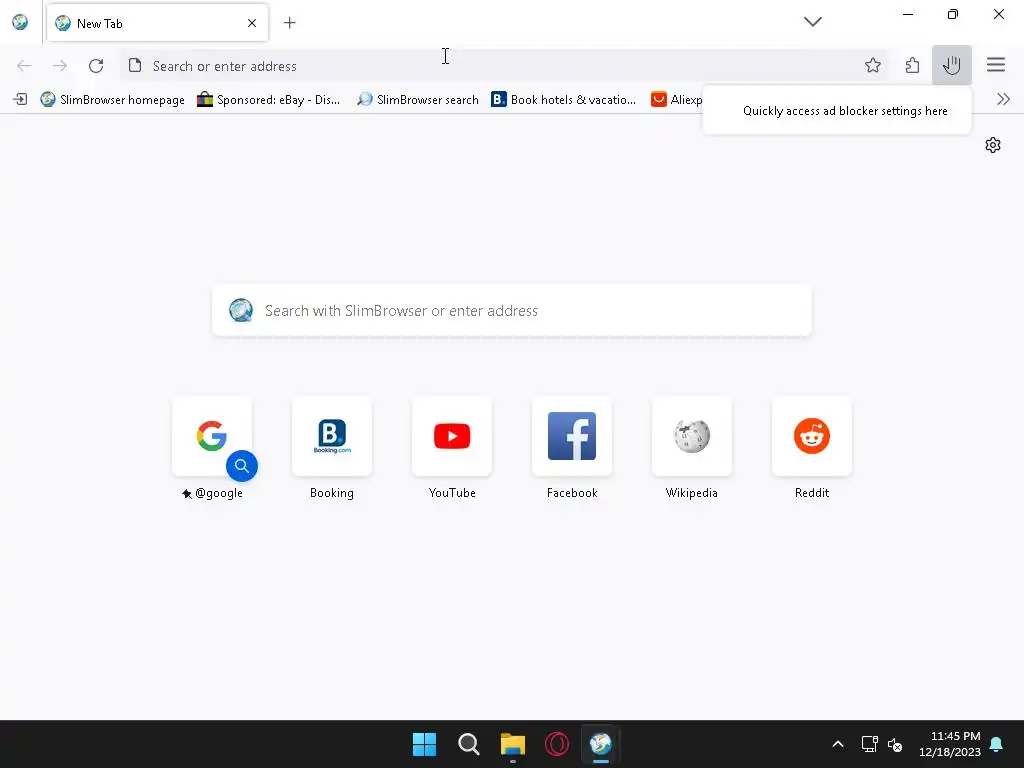
Task: Open the notifications bell icon
Action: [x=997, y=744]
